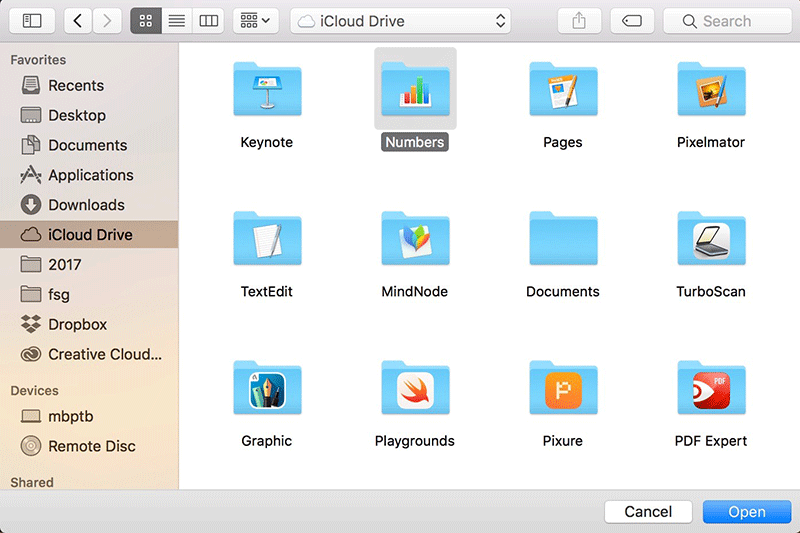Click the blue Open button
This screenshot has width=800, height=533.
pyautogui.click(x=747, y=512)
